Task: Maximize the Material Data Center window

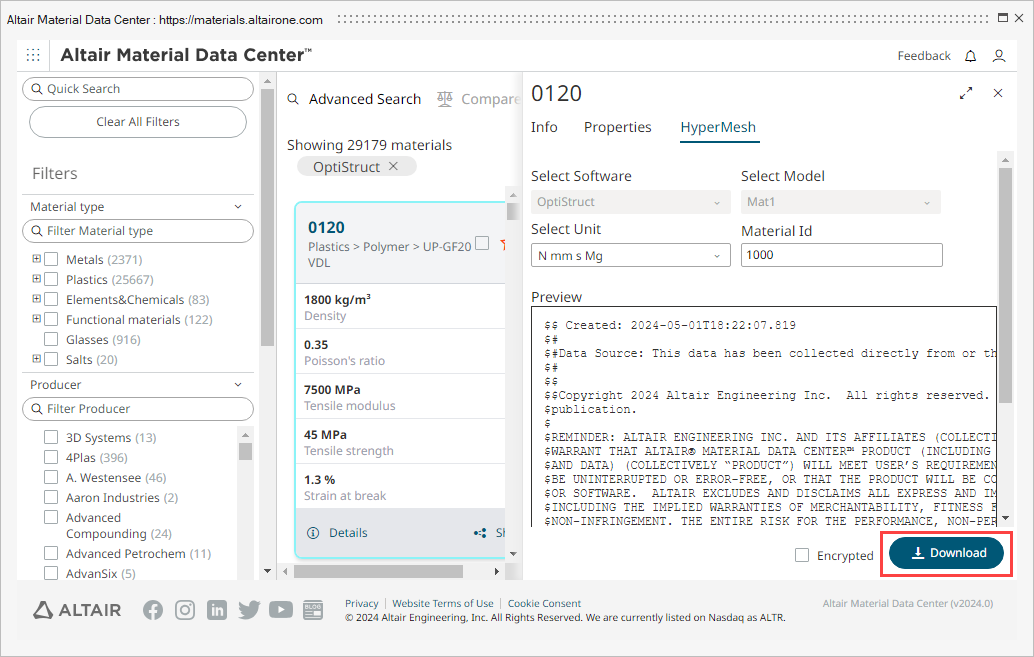Action: [x=1002, y=18]
